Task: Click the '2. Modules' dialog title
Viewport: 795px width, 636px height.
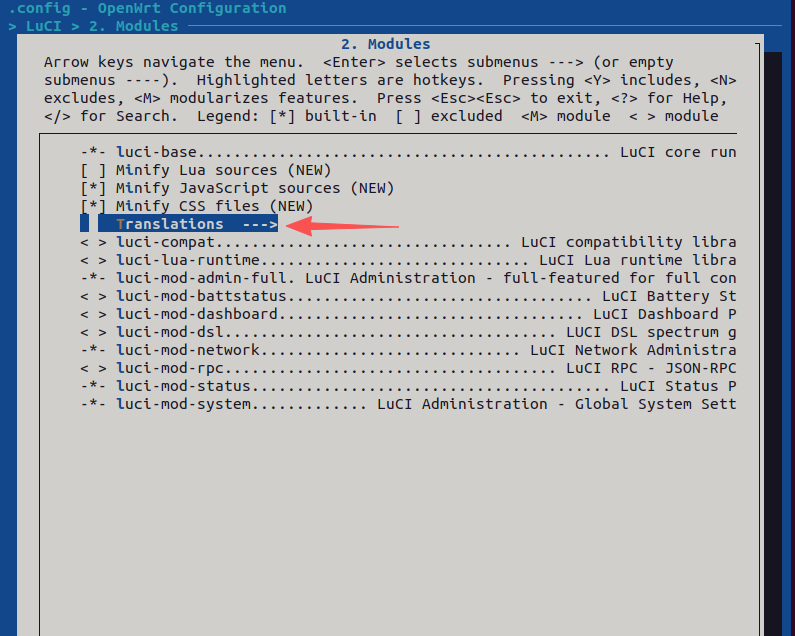Action: click(x=386, y=44)
